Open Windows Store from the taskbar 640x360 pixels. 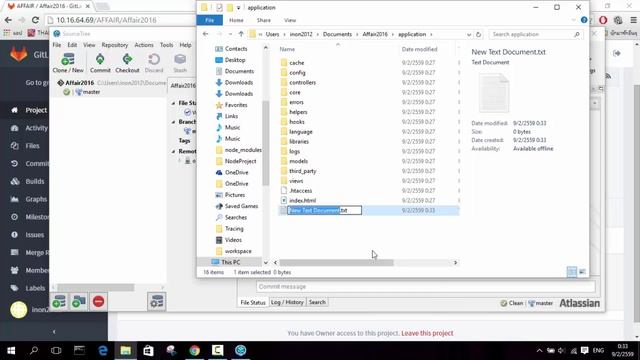pos(148,351)
